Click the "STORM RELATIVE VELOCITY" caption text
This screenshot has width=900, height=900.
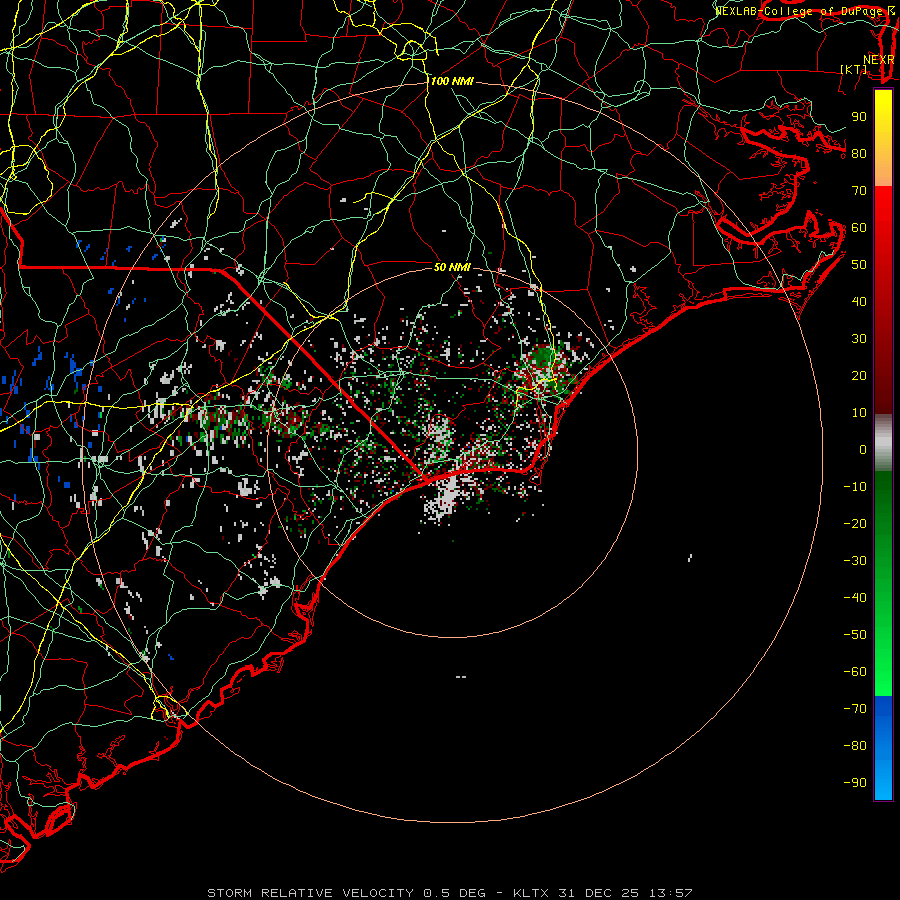tap(311, 893)
